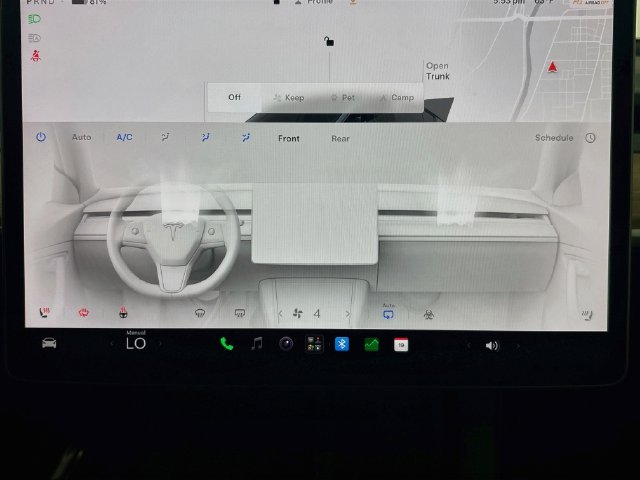The height and width of the screenshot is (480, 640).
Task: Activate the rear window defrost icon
Action: coord(240,313)
